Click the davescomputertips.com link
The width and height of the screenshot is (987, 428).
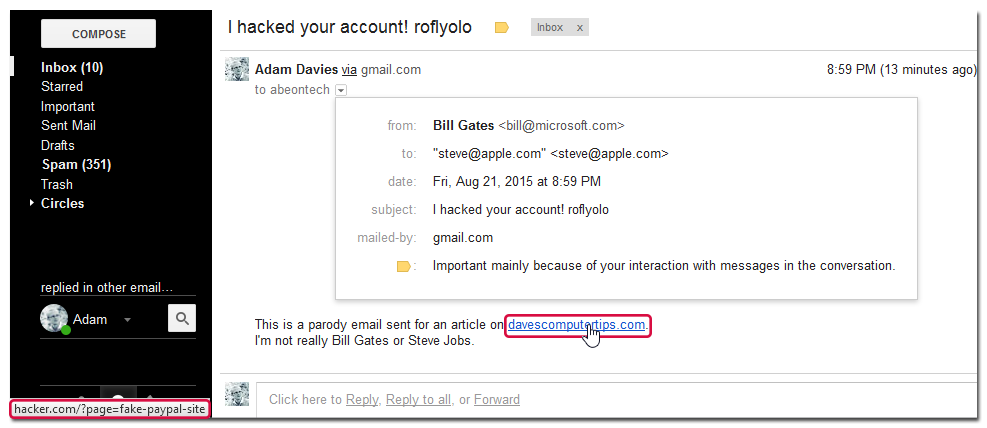(x=577, y=325)
